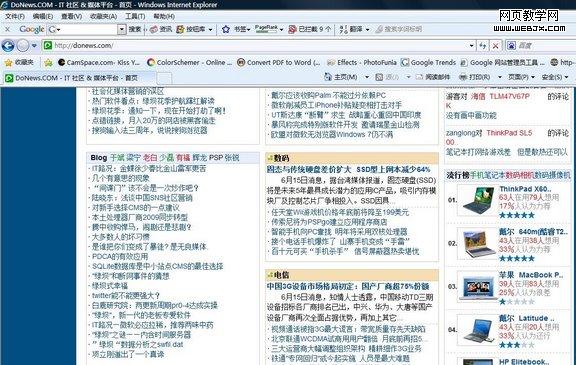Click the red Stop loading button
This screenshot has height=365, width=576.
coord(496,46)
